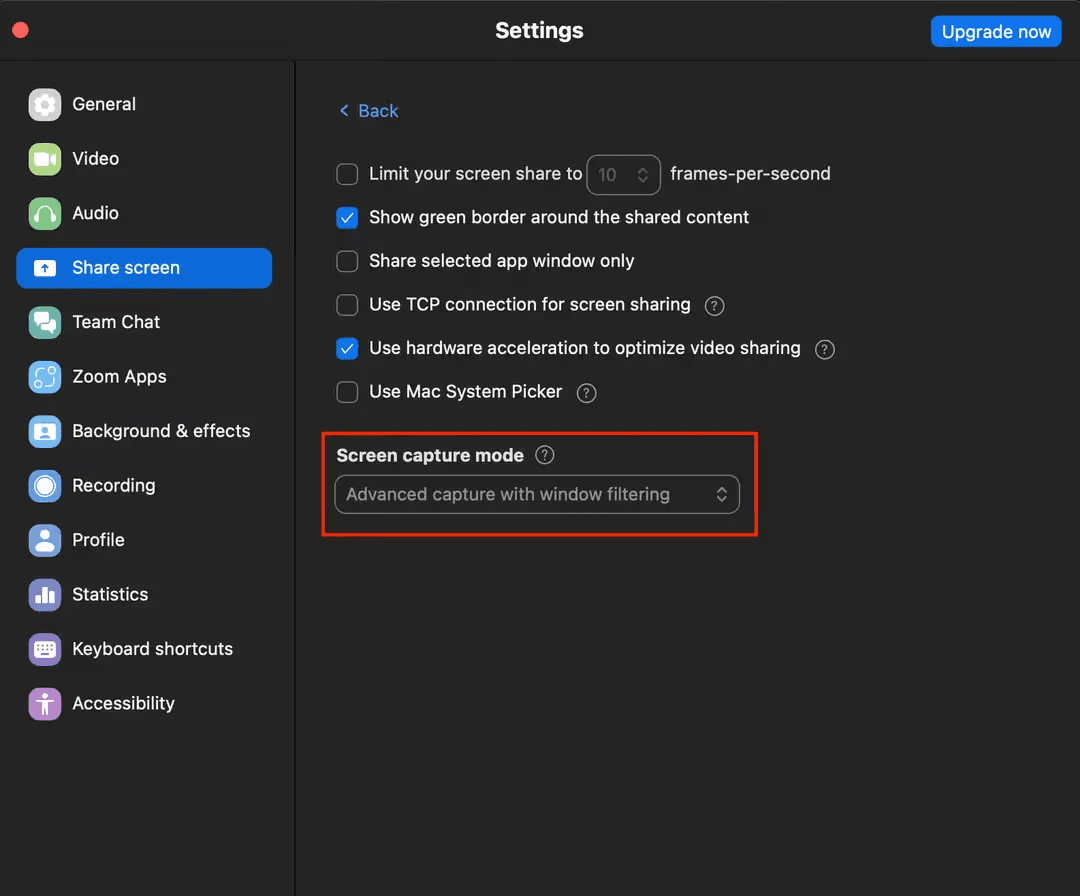Viewport: 1080px width, 896px height.
Task: Open the Team Chat bubble icon
Action: point(45,322)
